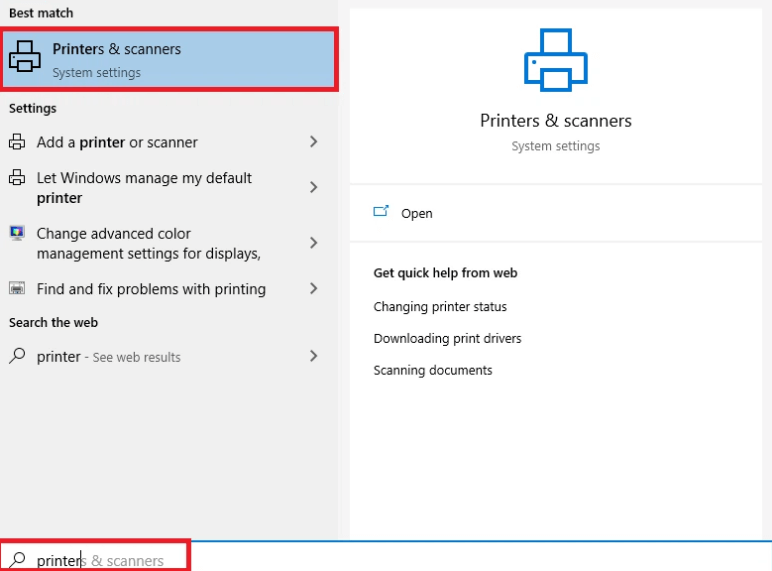This screenshot has width=772, height=571.
Task: Click System settings subtitle in the preview pane
Action: coord(555,146)
